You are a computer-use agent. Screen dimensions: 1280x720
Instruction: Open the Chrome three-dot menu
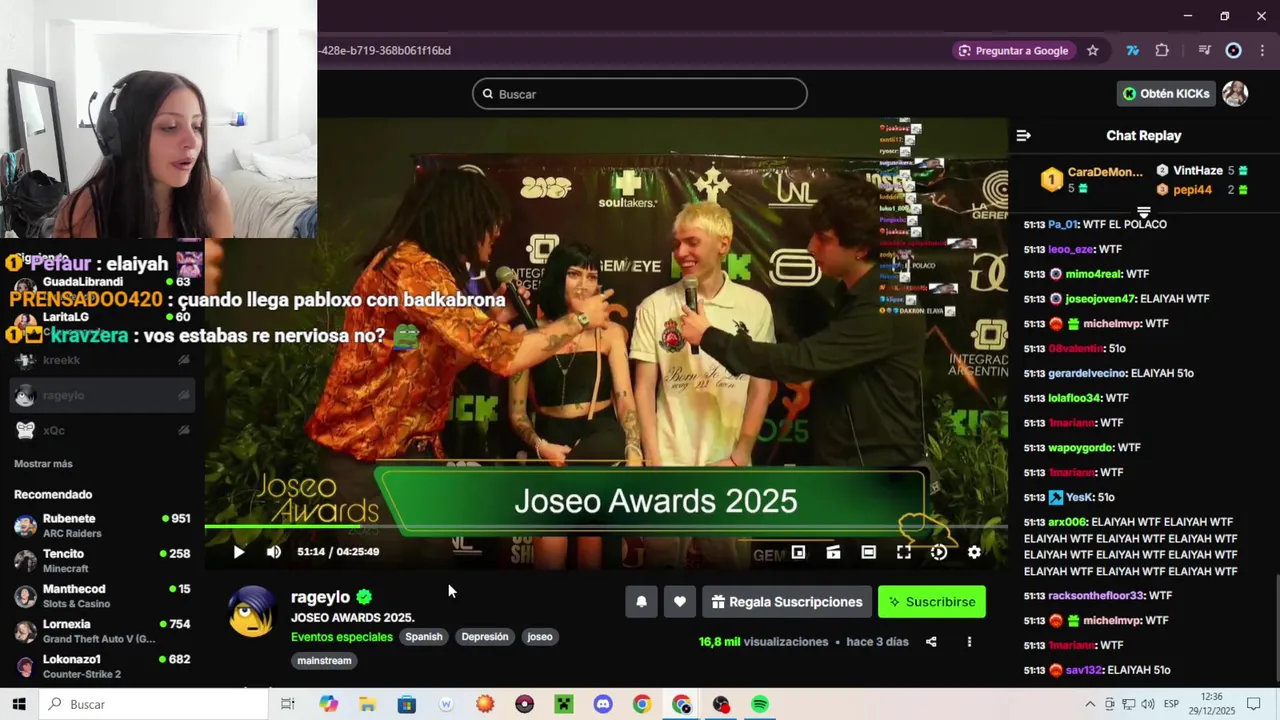[x=1263, y=51]
